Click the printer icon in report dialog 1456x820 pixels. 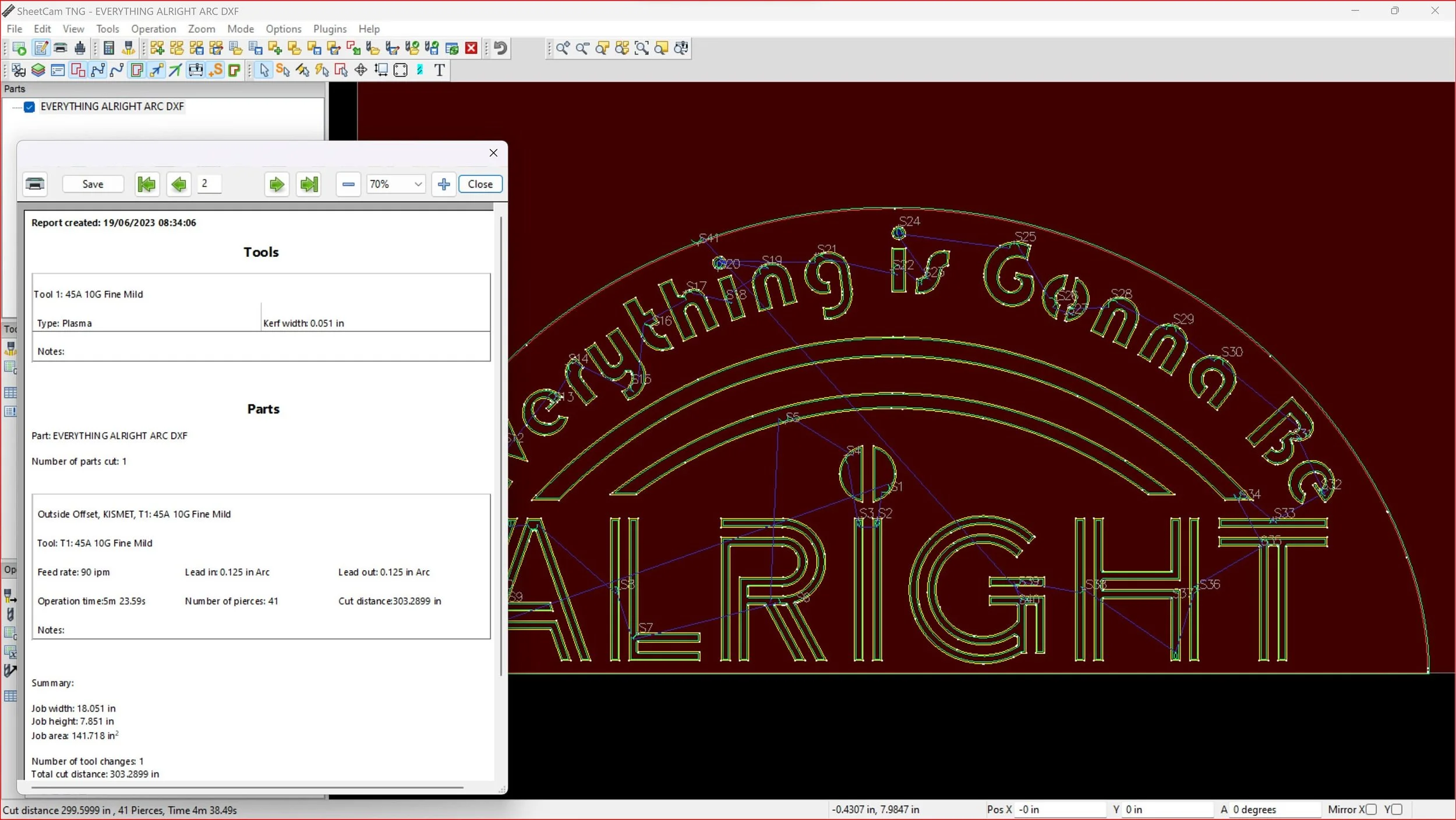click(35, 184)
